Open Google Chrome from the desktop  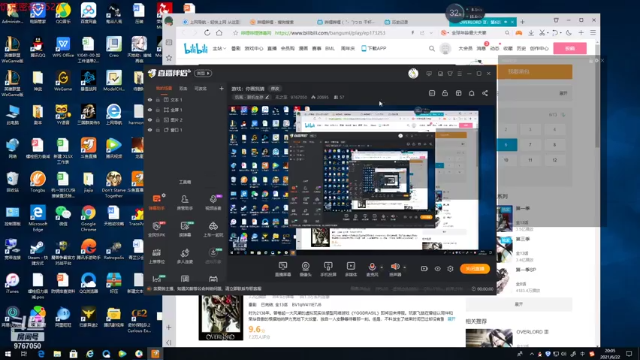pyautogui.click(x=88, y=218)
